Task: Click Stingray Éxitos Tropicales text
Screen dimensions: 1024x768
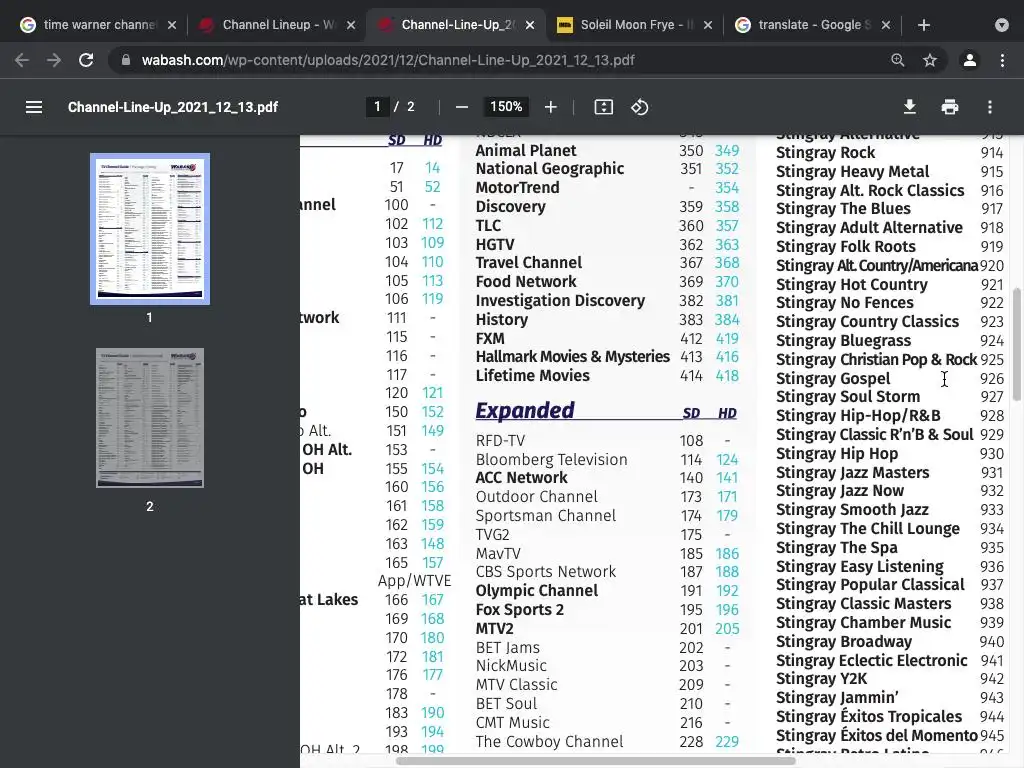Action: (x=869, y=716)
